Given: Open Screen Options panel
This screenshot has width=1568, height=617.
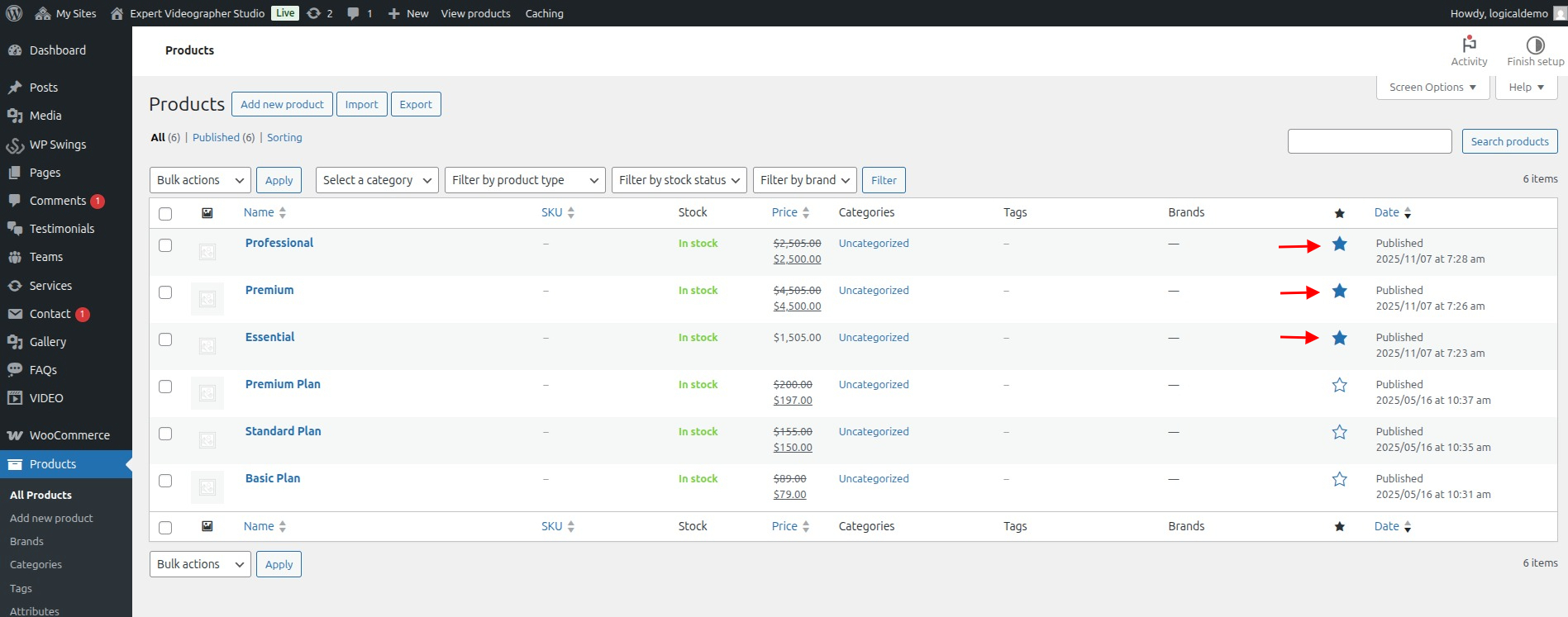Looking at the screenshot, I should tap(1432, 88).
